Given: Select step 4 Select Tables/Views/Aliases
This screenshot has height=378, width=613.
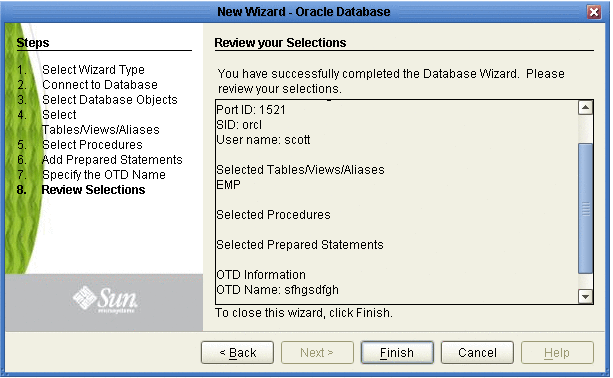Looking at the screenshot, I should pos(101,122).
